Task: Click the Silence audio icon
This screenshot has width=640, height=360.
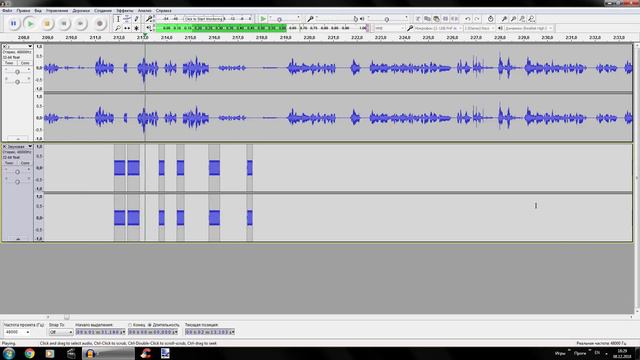Action: [x=454, y=19]
